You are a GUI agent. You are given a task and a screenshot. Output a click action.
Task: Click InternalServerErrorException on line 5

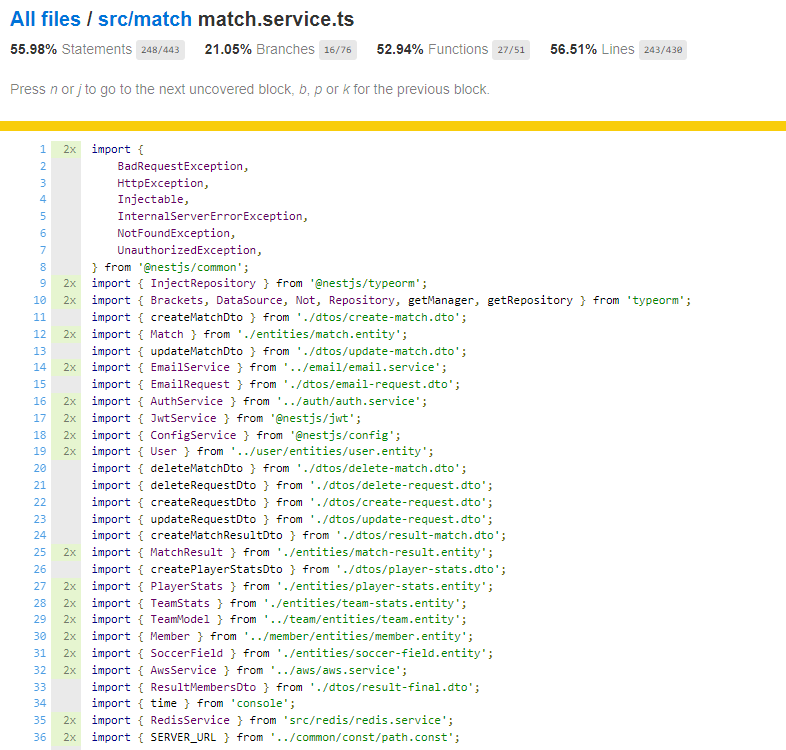[x=210, y=216]
